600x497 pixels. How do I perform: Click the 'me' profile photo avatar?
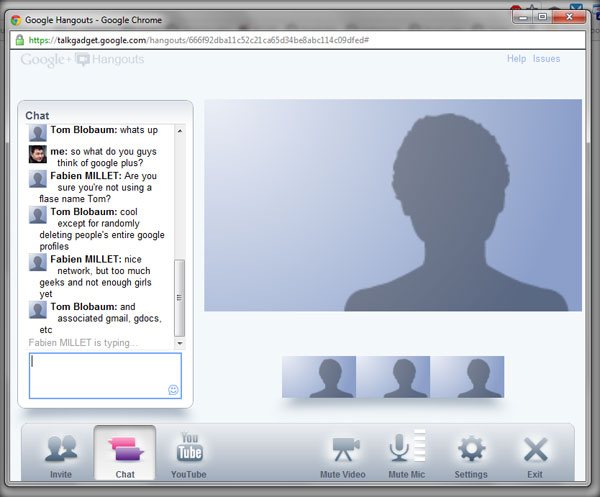coord(38,154)
